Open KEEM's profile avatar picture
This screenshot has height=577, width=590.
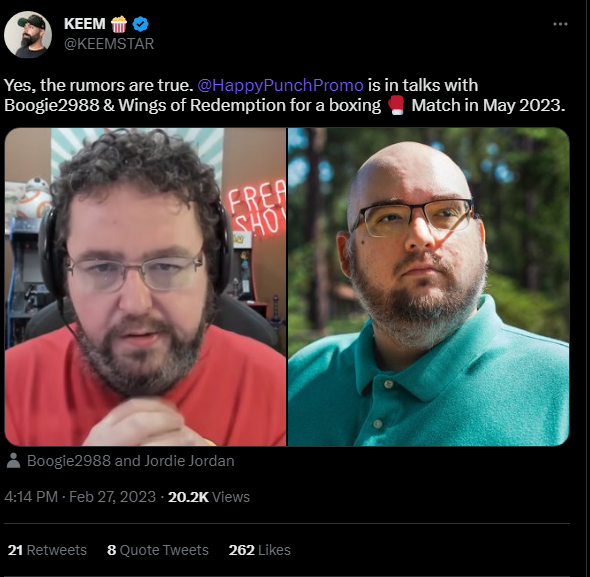28,34
